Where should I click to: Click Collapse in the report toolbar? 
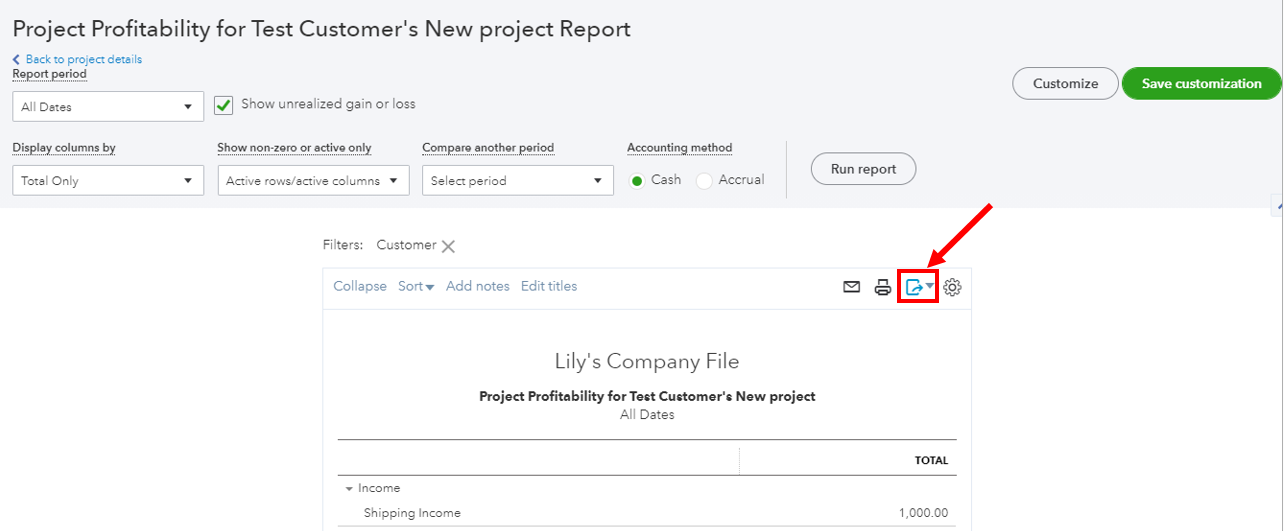click(x=360, y=287)
